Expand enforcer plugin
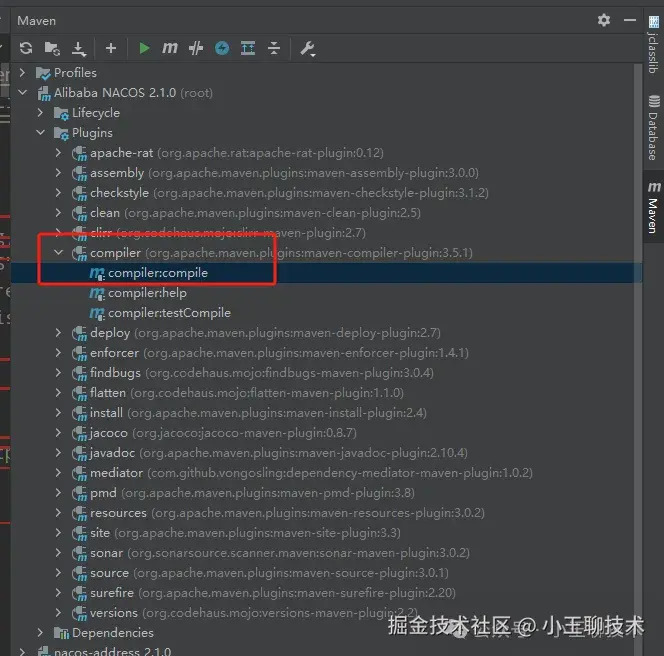 [58, 353]
